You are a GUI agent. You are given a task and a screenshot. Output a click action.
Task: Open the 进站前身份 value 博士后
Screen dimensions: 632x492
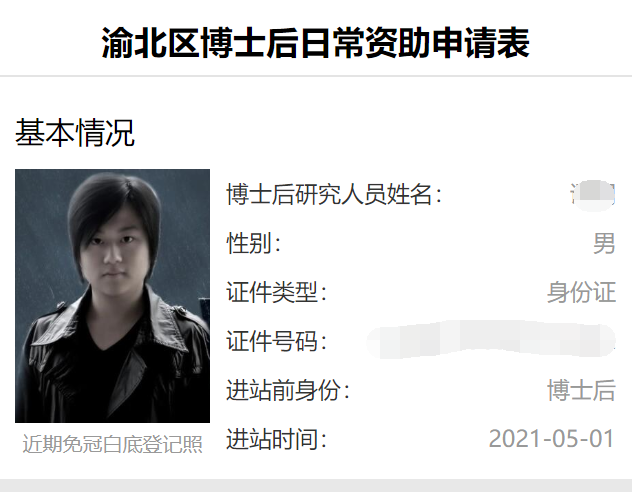pyautogui.click(x=581, y=390)
